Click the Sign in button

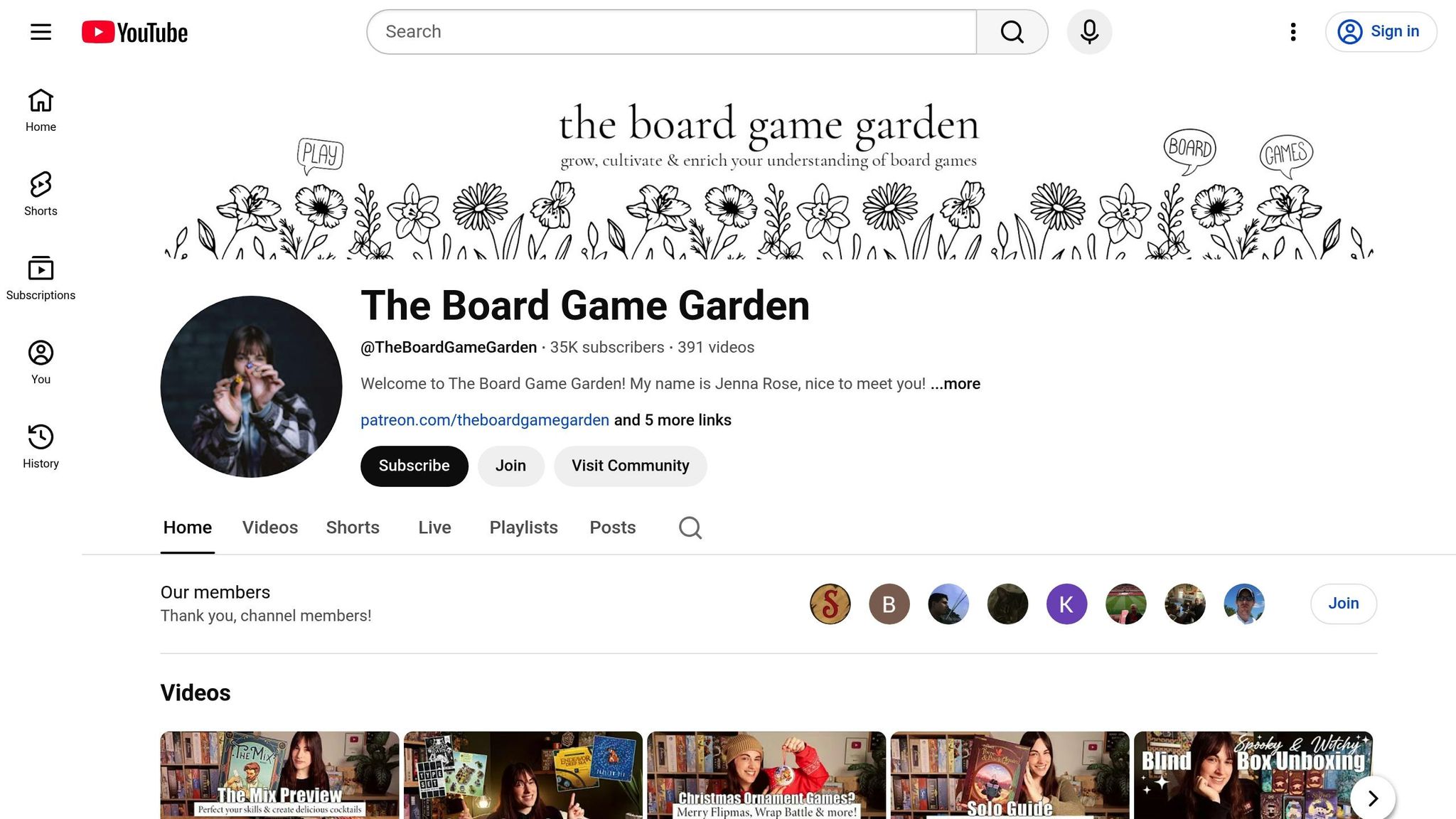(x=1381, y=32)
